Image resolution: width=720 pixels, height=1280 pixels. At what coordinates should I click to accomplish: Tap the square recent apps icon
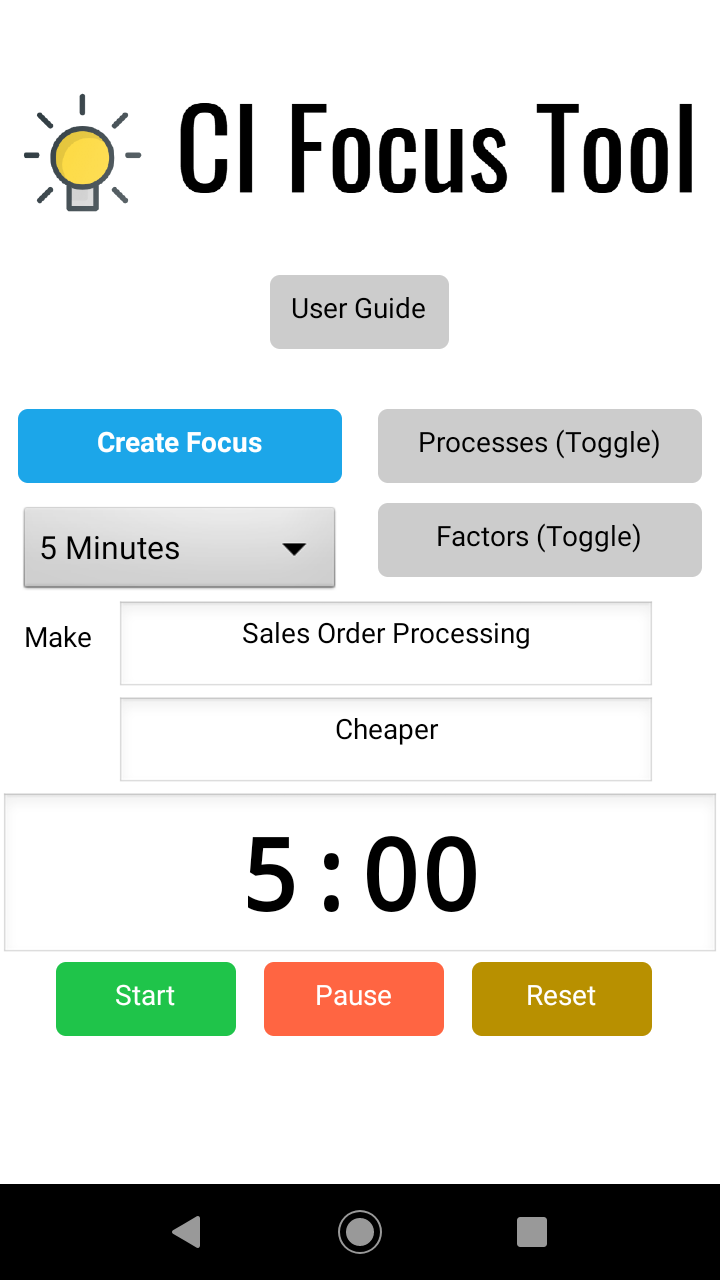click(532, 1231)
